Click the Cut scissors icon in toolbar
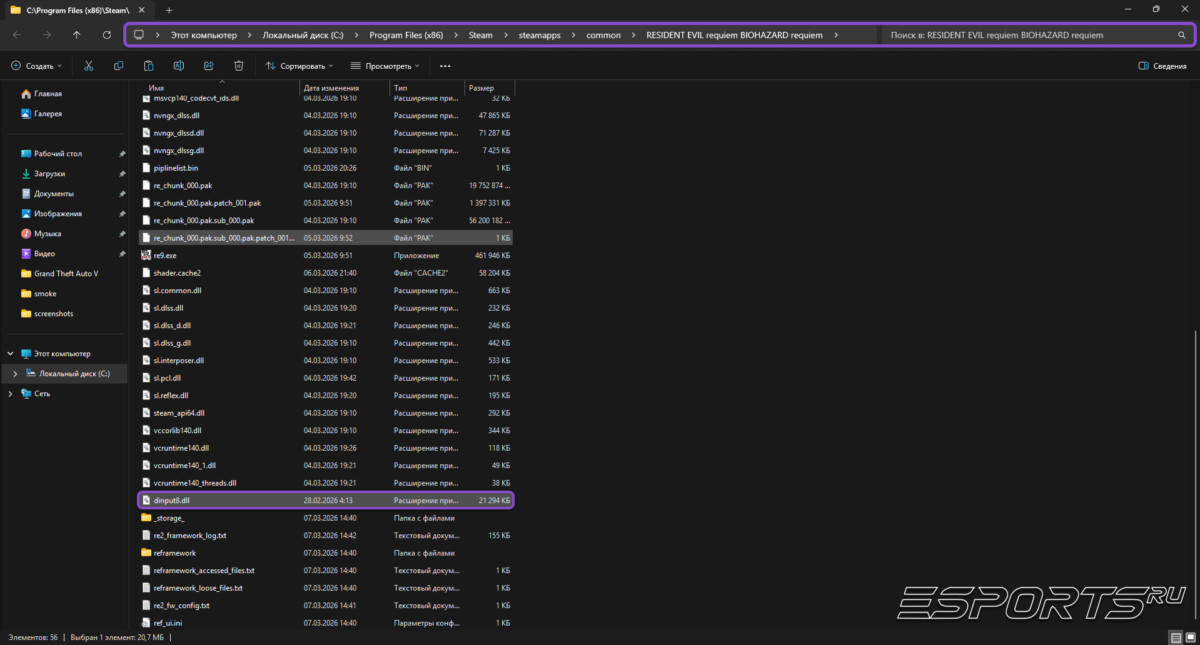The image size is (1200, 645). (88, 65)
